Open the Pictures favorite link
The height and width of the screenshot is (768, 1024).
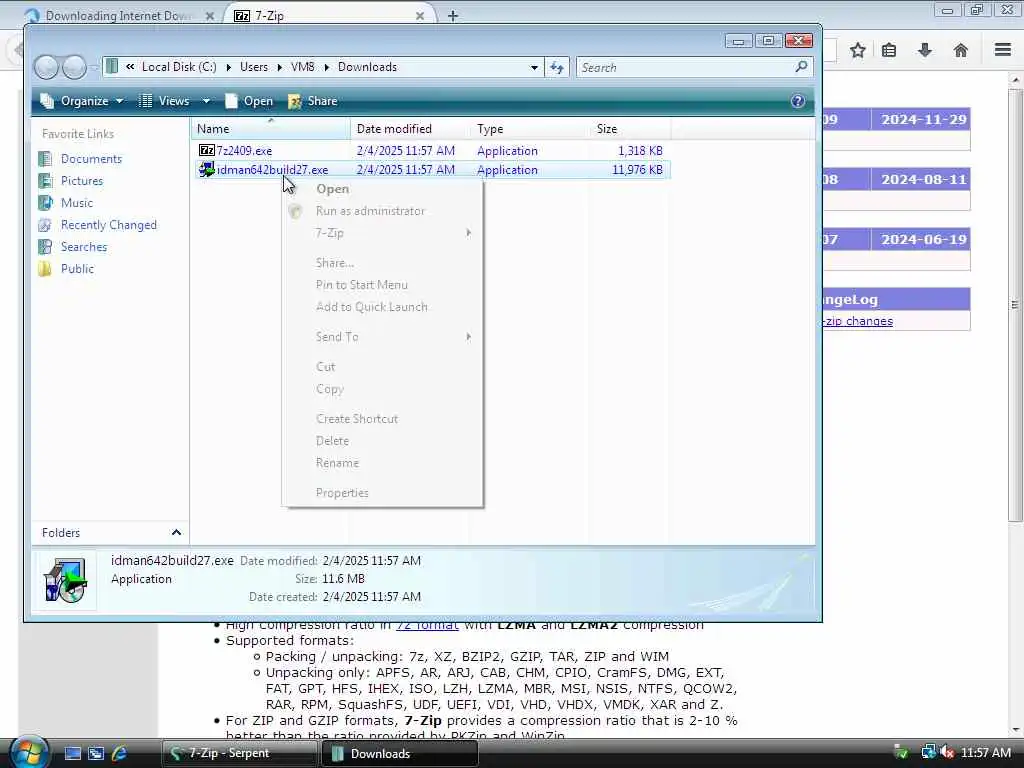click(82, 181)
